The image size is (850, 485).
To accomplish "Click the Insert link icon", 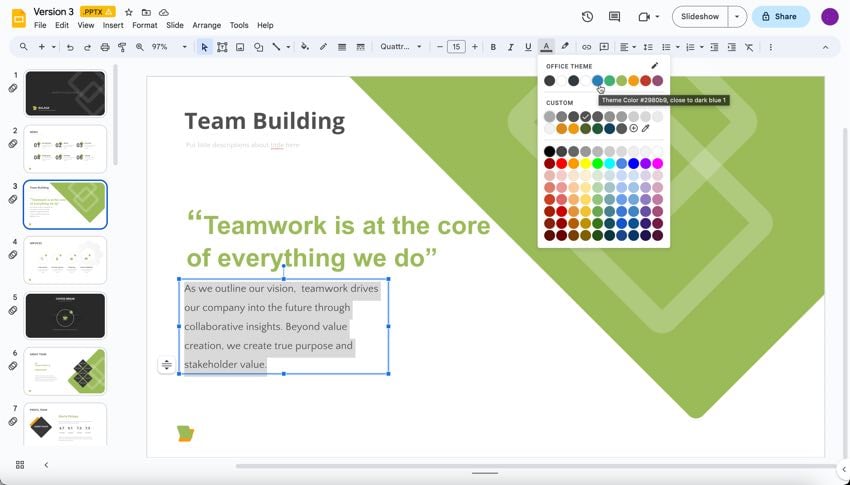I will (x=587, y=47).
